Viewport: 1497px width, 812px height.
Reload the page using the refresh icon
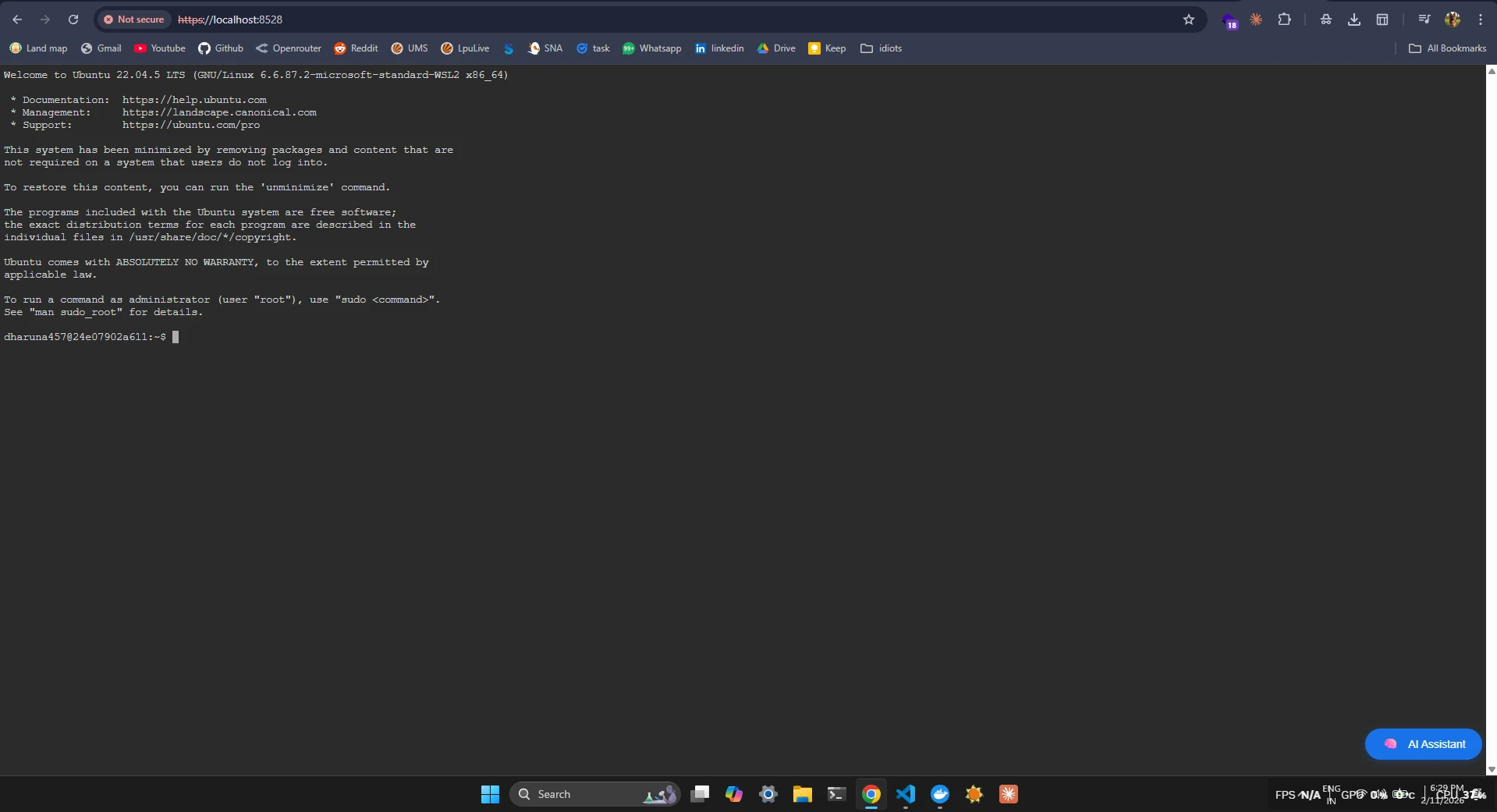(73, 20)
